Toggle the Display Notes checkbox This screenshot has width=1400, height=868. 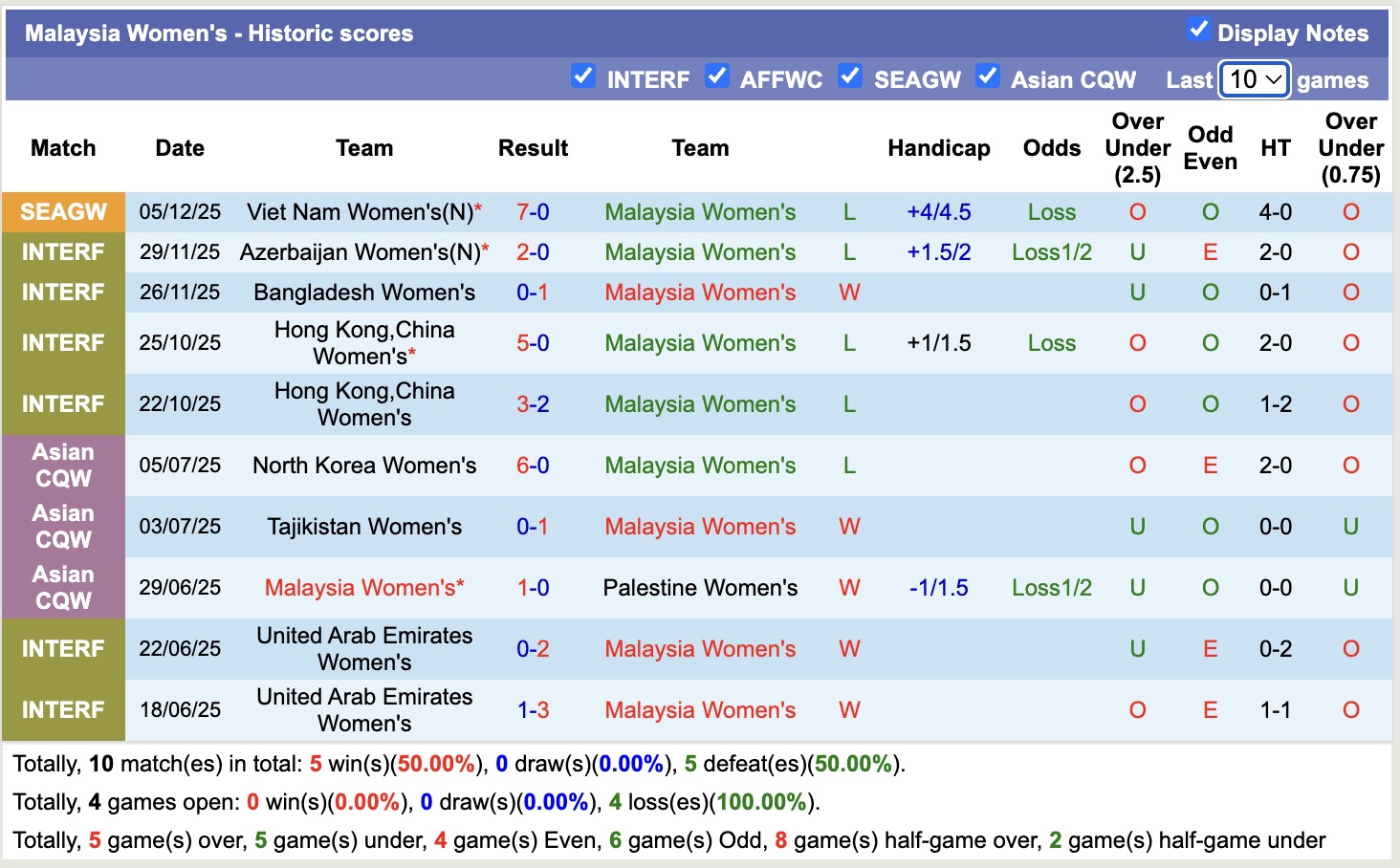point(1198,30)
